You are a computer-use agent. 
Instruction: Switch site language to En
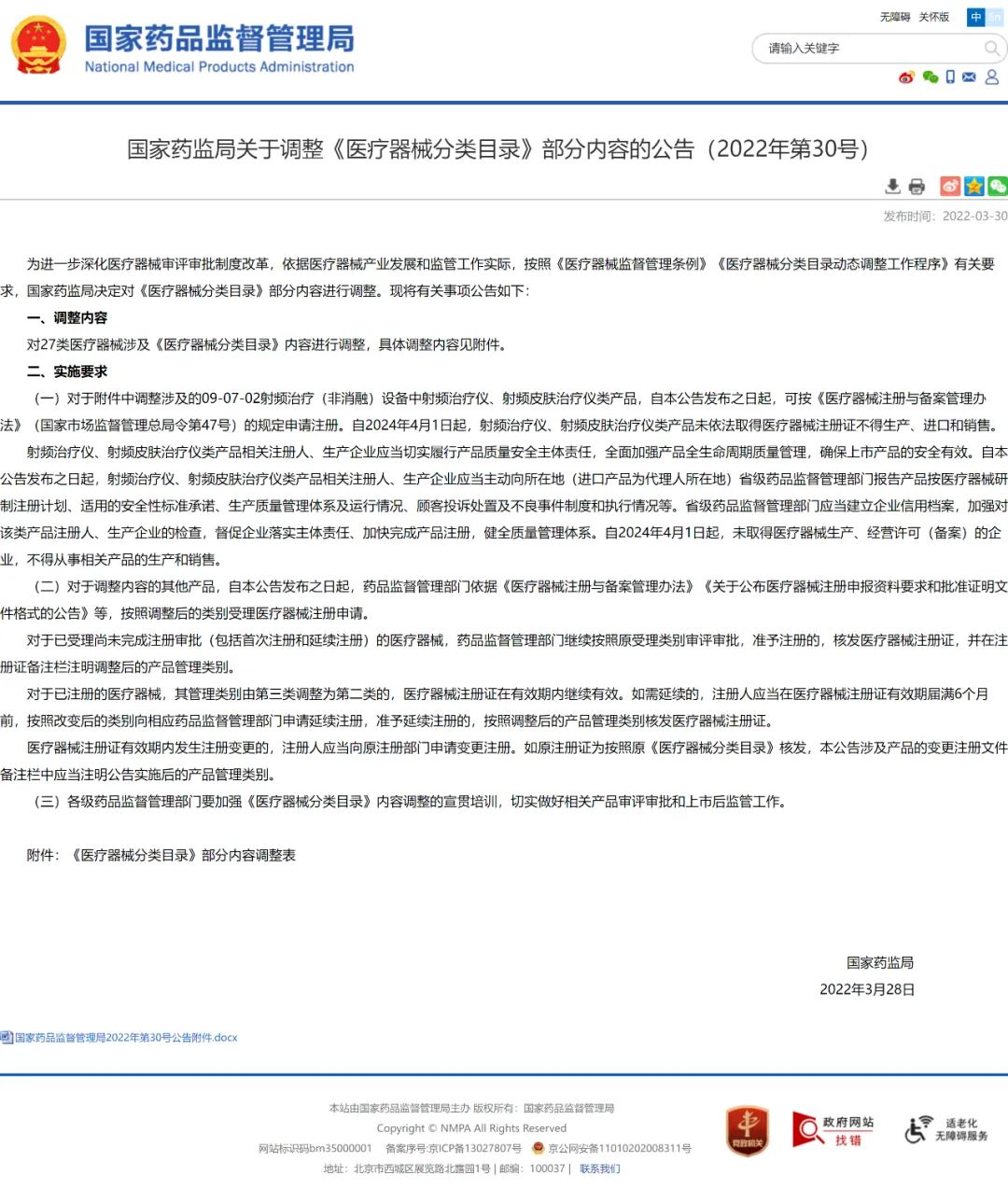pos(995,17)
